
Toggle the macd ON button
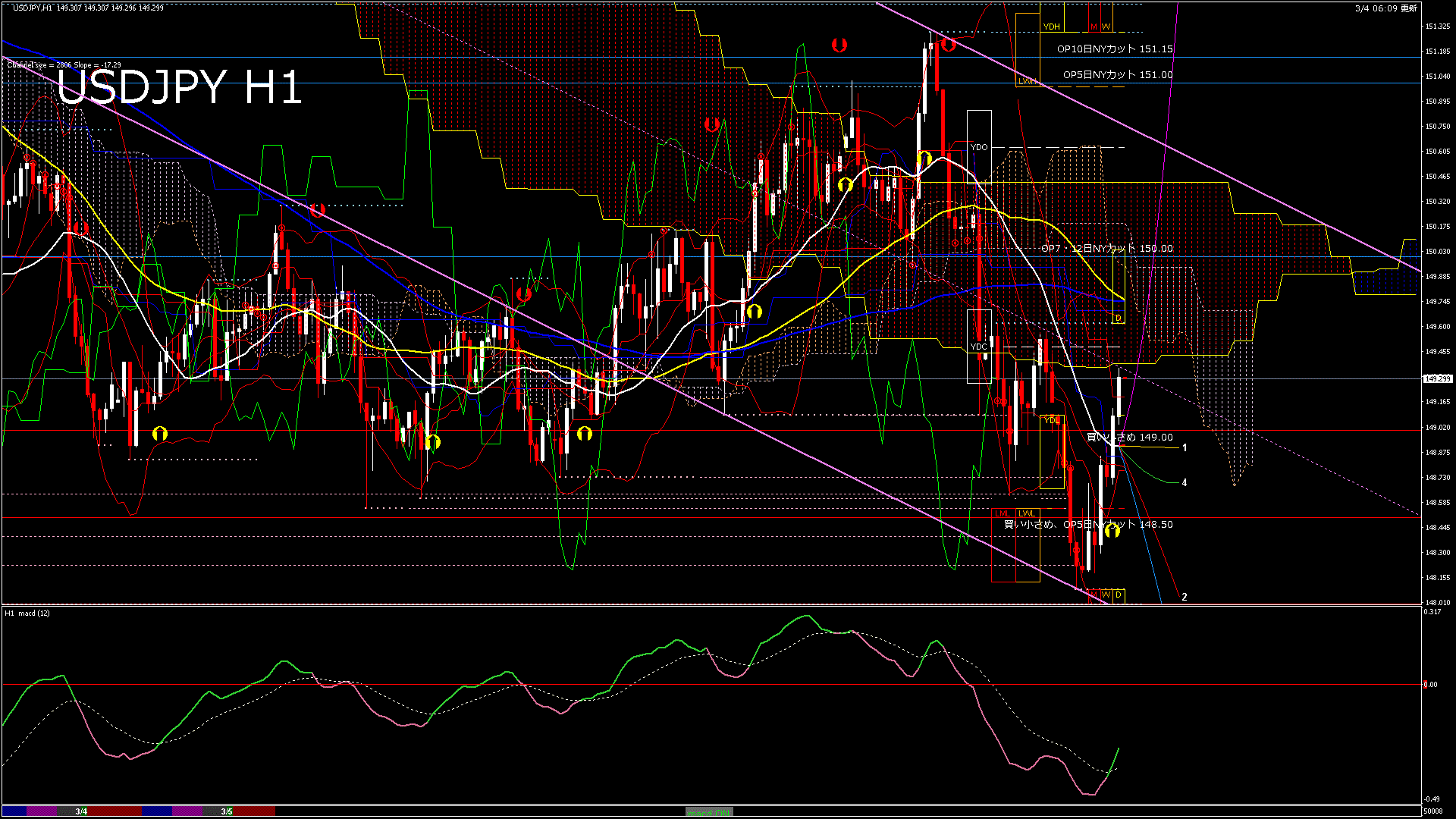coord(709,812)
